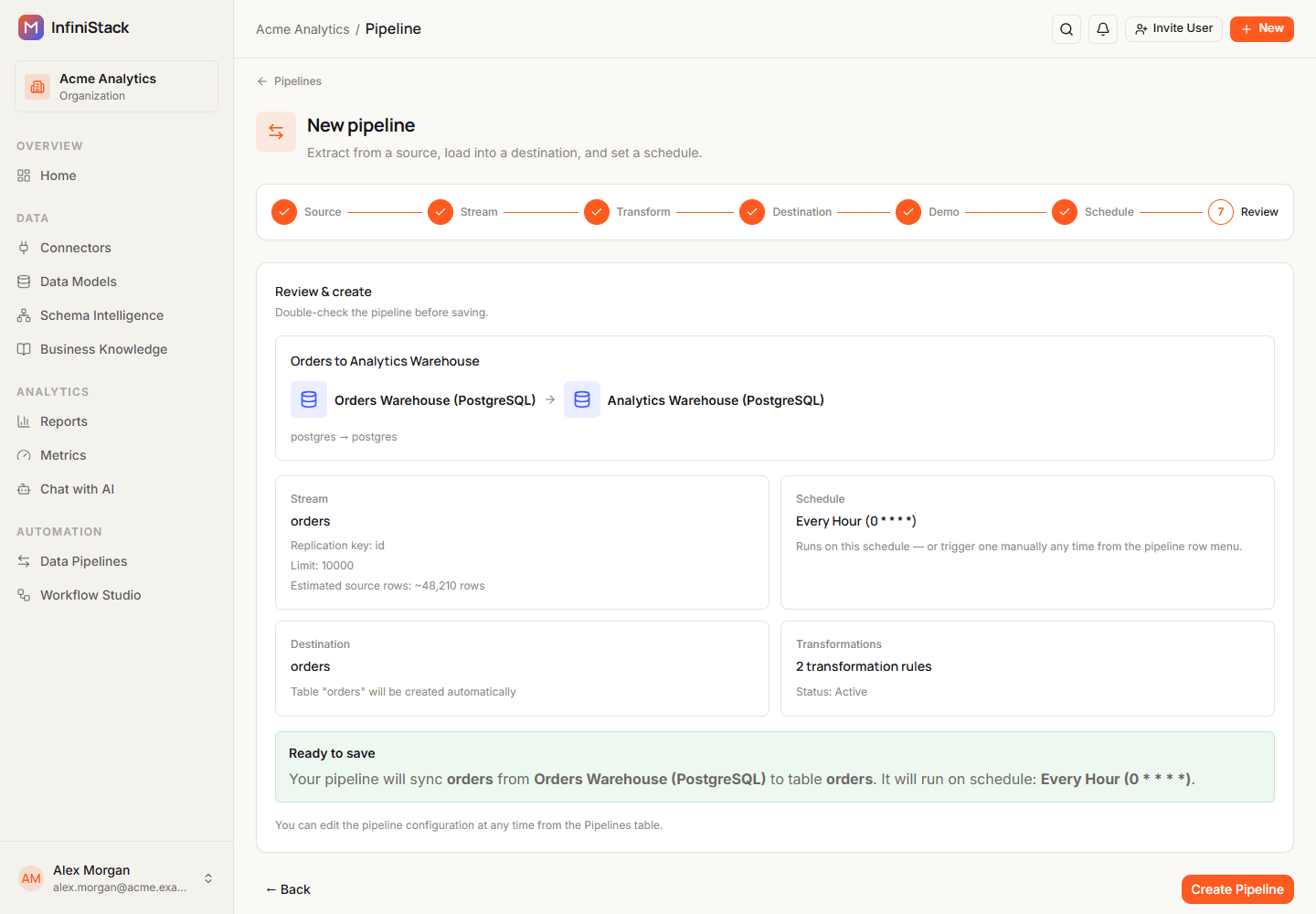
Task: Jump to Destination step
Action: coord(786,212)
